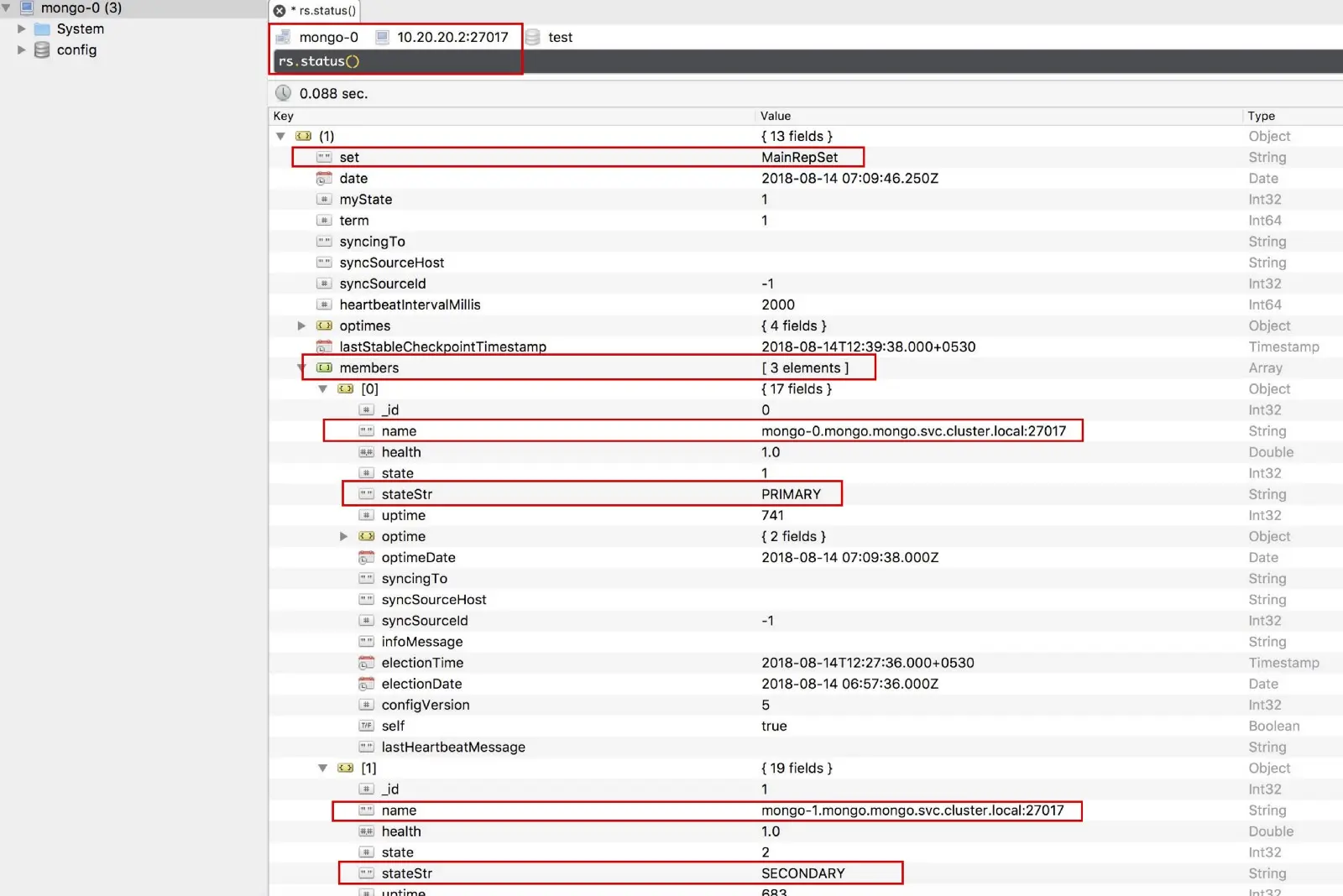Select the mongo-1.mongo.mongo.svc.cluster.local:27017 value
1343x896 pixels.
click(x=912, y=810)
